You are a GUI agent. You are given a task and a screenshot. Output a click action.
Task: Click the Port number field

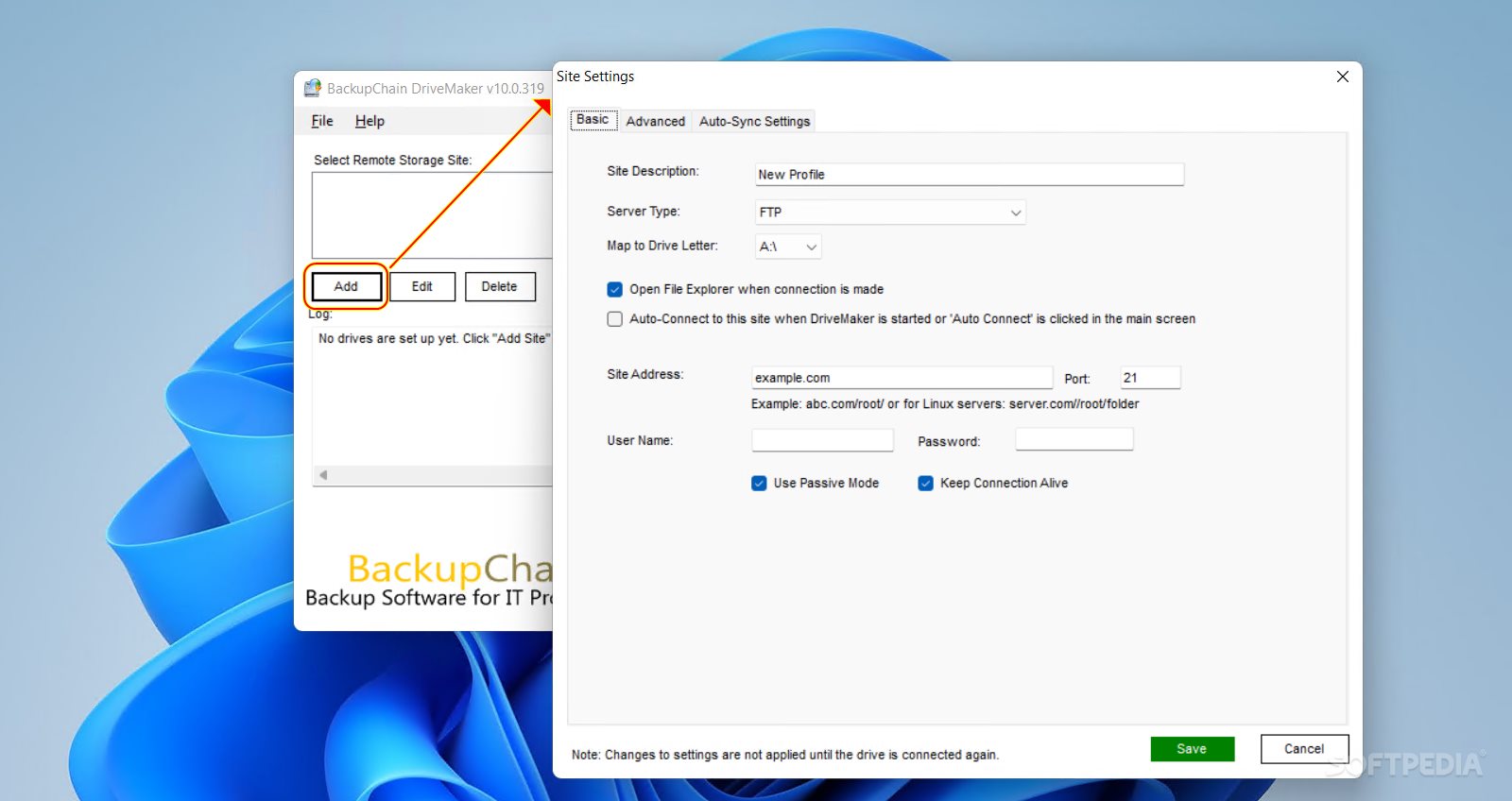(x=1150, y=378)
